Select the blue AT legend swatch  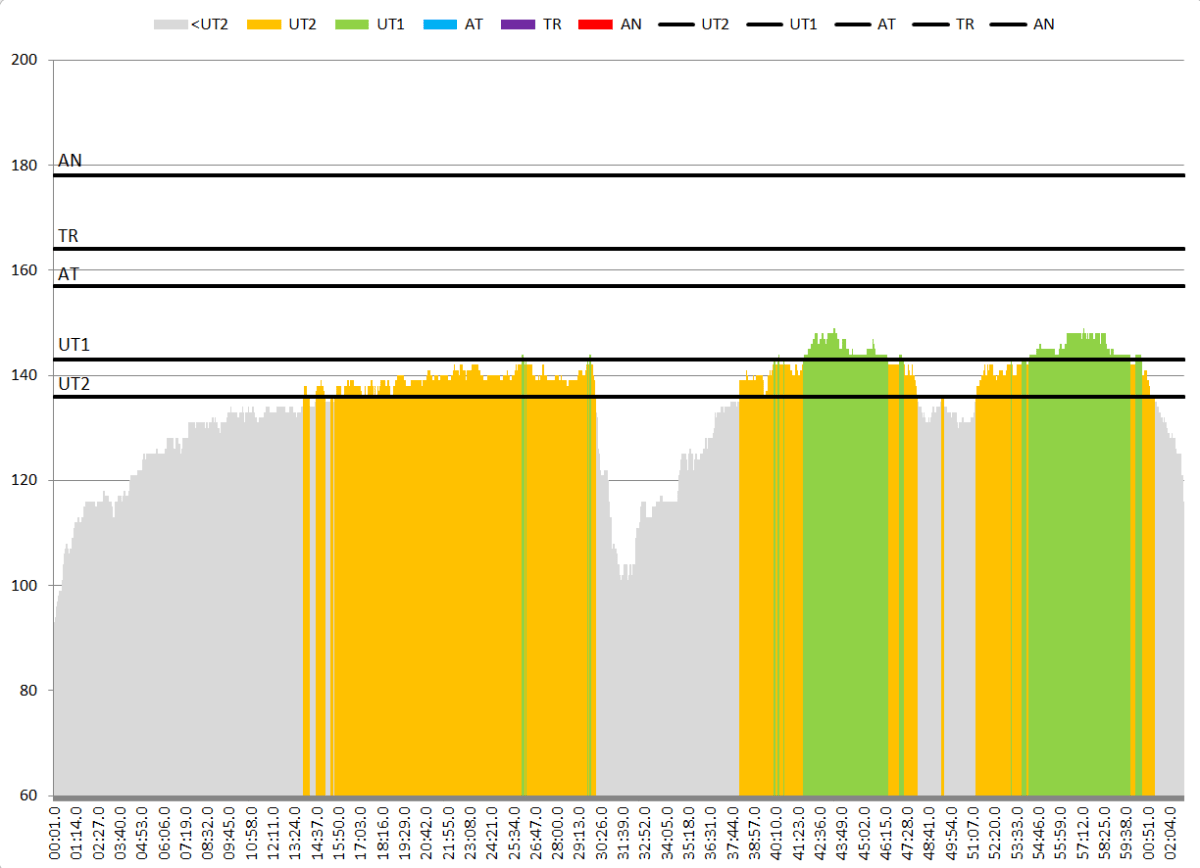tap(439, 24)
